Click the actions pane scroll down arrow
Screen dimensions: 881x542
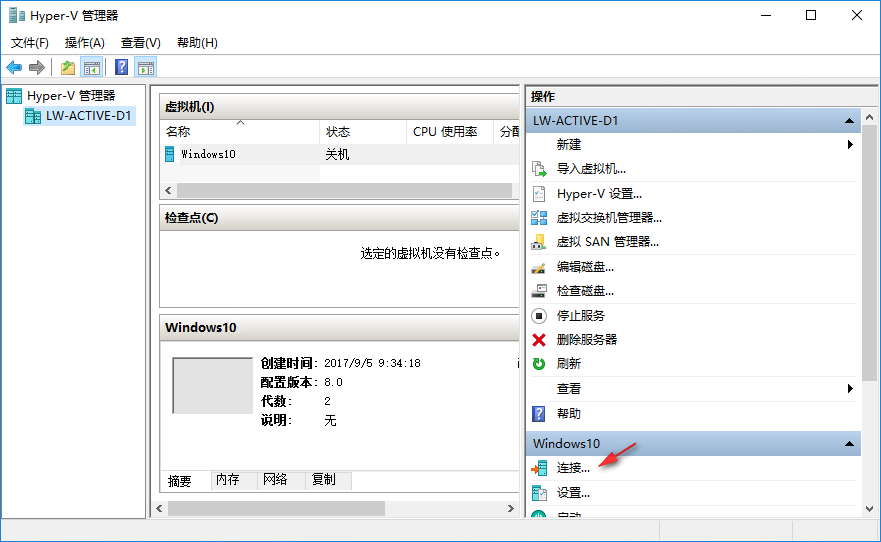pos(869,509)
